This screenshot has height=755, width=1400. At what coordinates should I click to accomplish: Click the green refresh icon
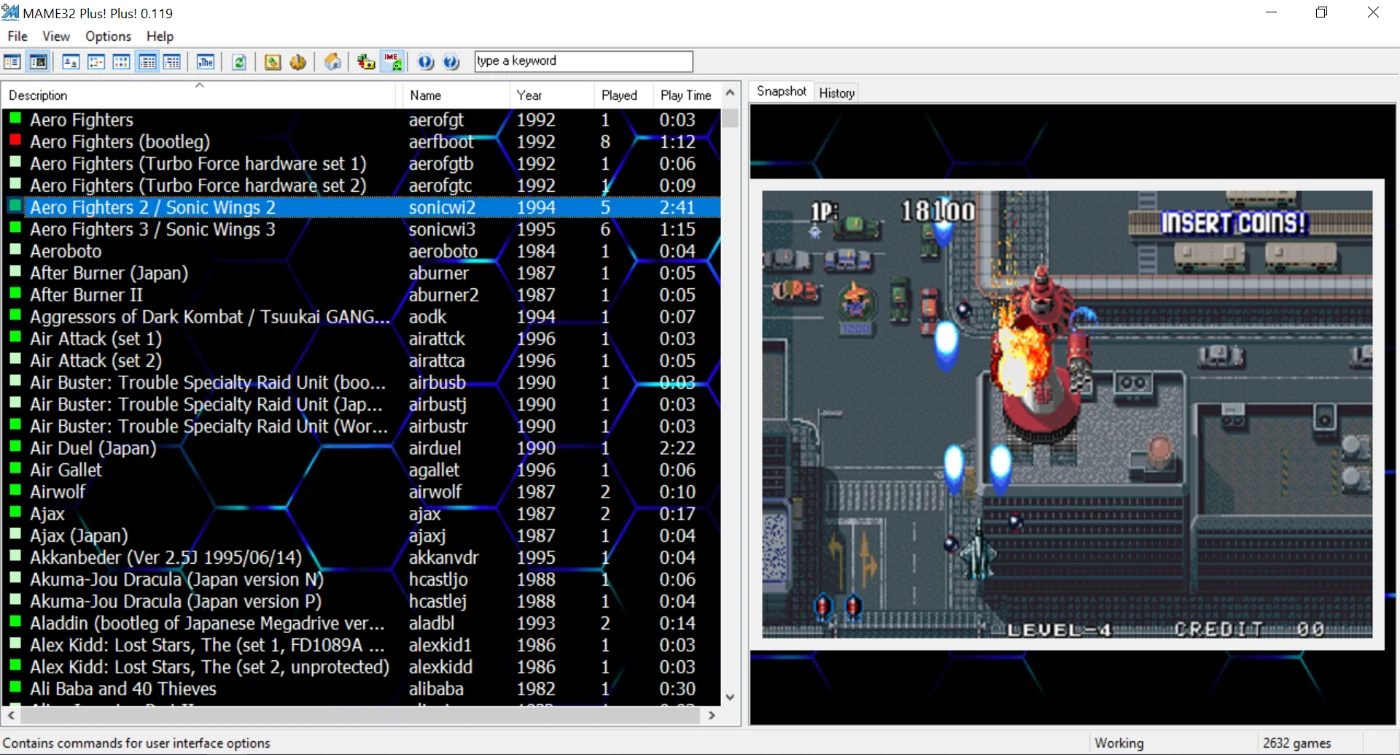pyautogui.click(x=239, y=62)
